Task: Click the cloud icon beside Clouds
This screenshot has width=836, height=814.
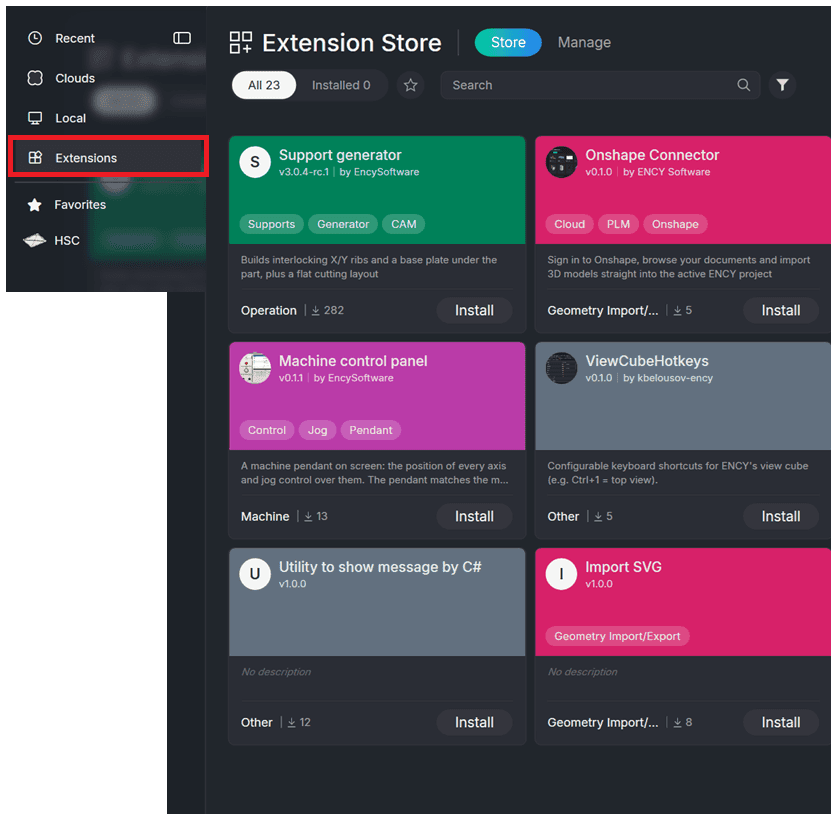Action: [35, 78]
